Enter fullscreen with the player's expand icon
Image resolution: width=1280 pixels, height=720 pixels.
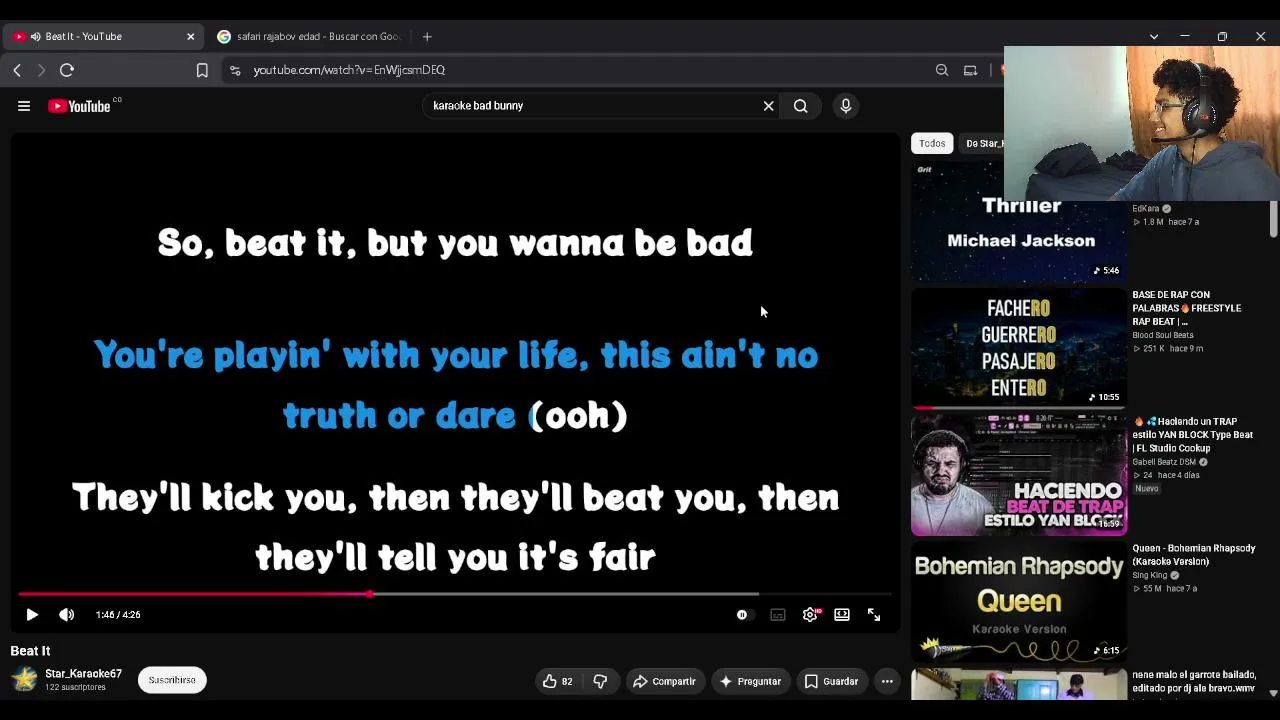point(874,615)
